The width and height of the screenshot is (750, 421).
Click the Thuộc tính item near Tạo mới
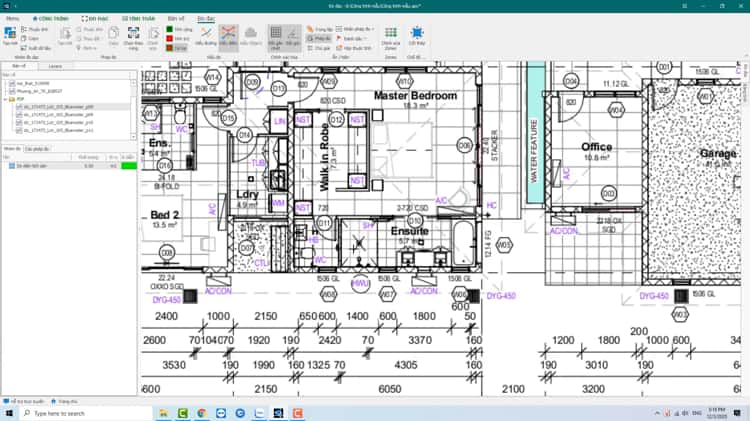click(34, 29)
